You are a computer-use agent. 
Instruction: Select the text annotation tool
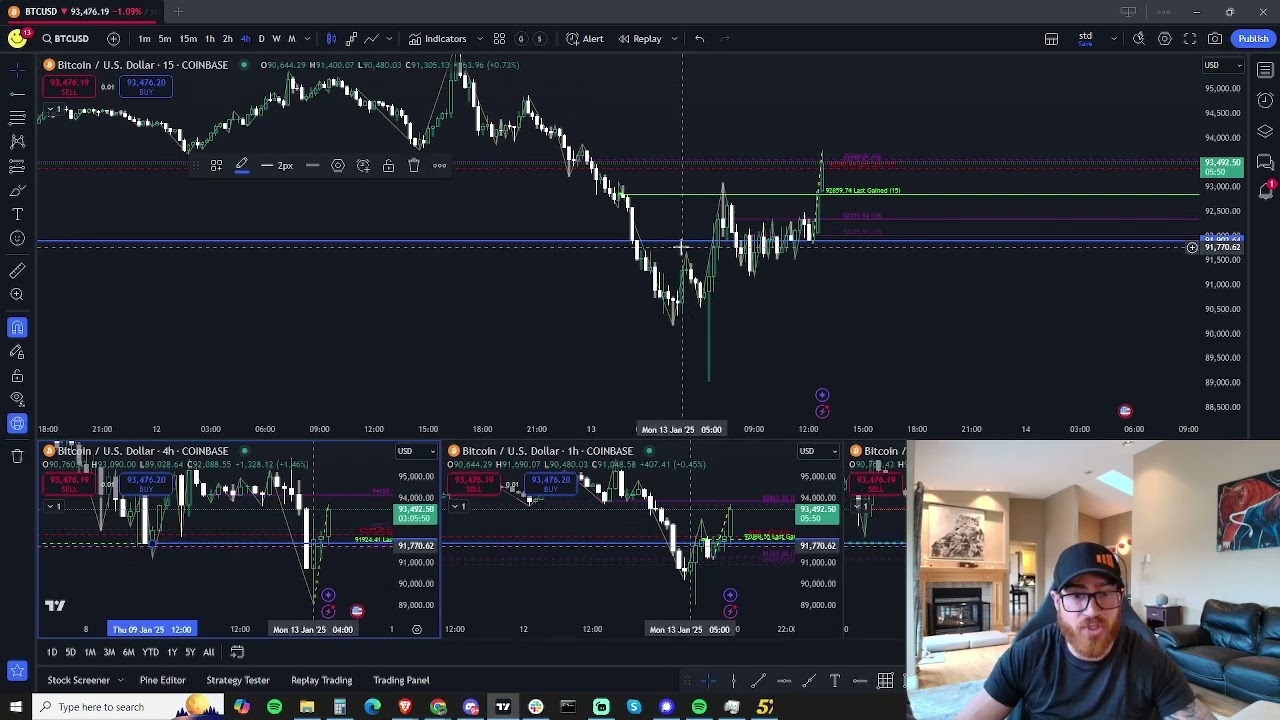(x=17, y=214)
